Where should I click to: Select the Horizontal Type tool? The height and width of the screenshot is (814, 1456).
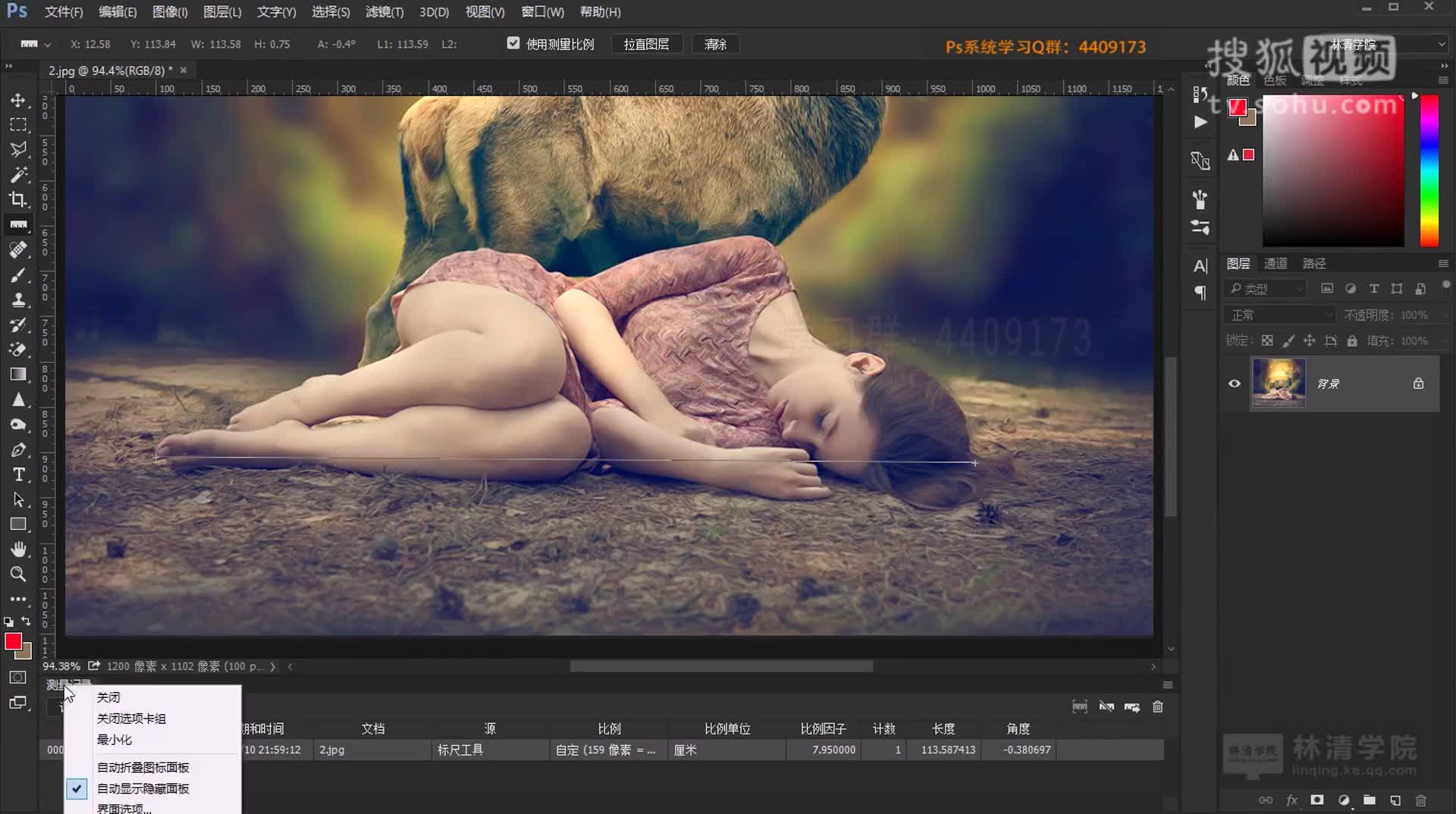pos(18,474)
